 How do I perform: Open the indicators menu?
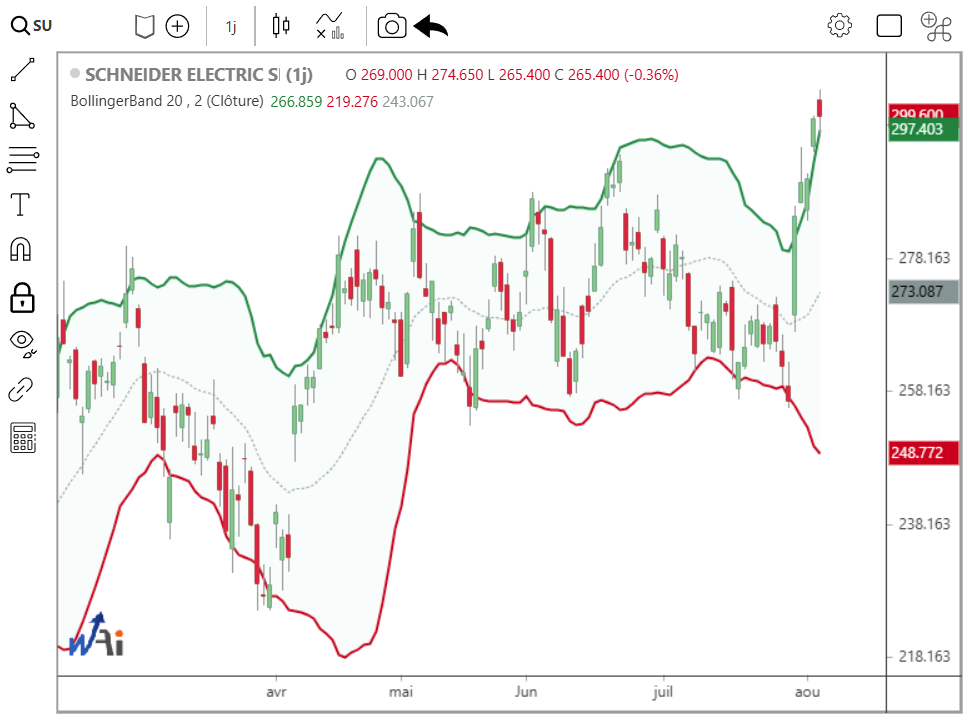330,27
